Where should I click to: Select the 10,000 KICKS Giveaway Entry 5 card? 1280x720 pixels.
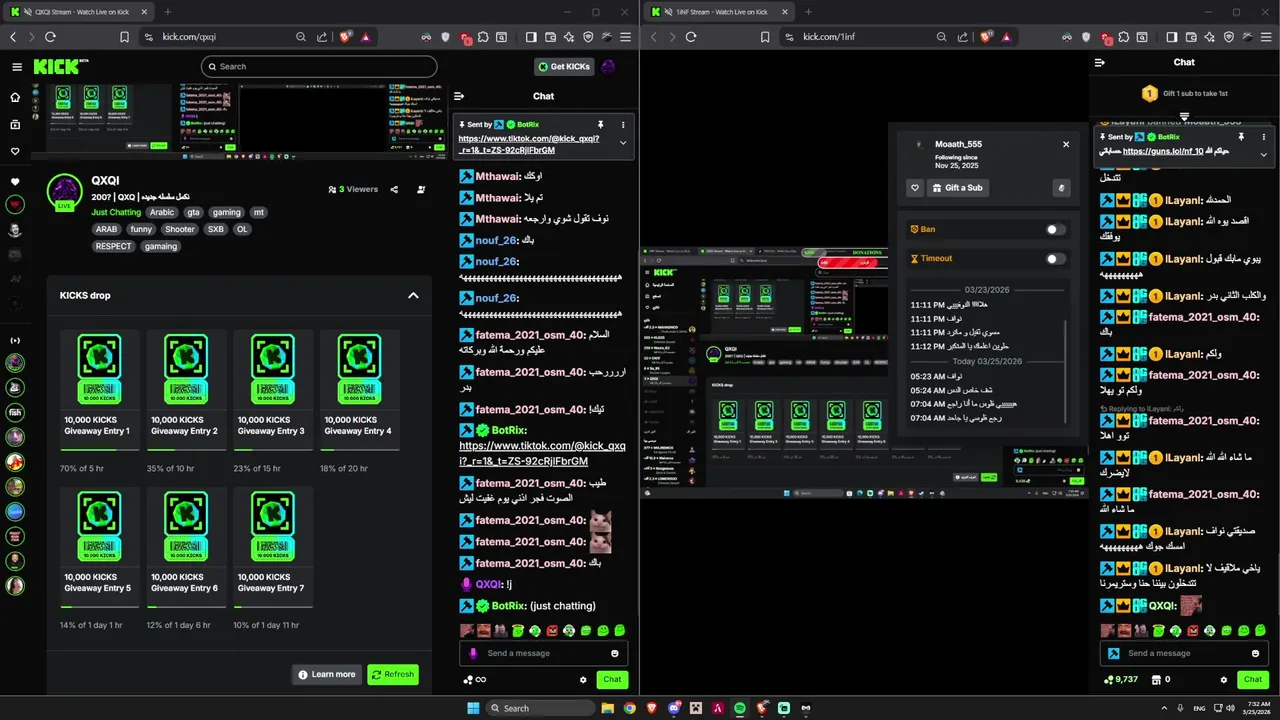click(x=100, y=548)
